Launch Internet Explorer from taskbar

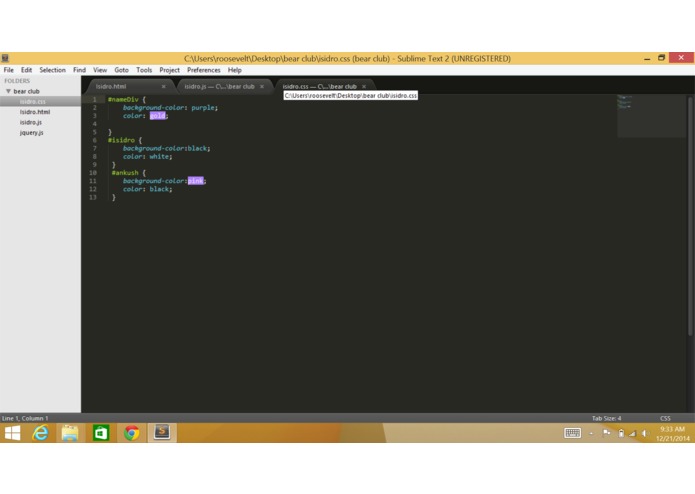pyautogui.click(x=40, y=433)
